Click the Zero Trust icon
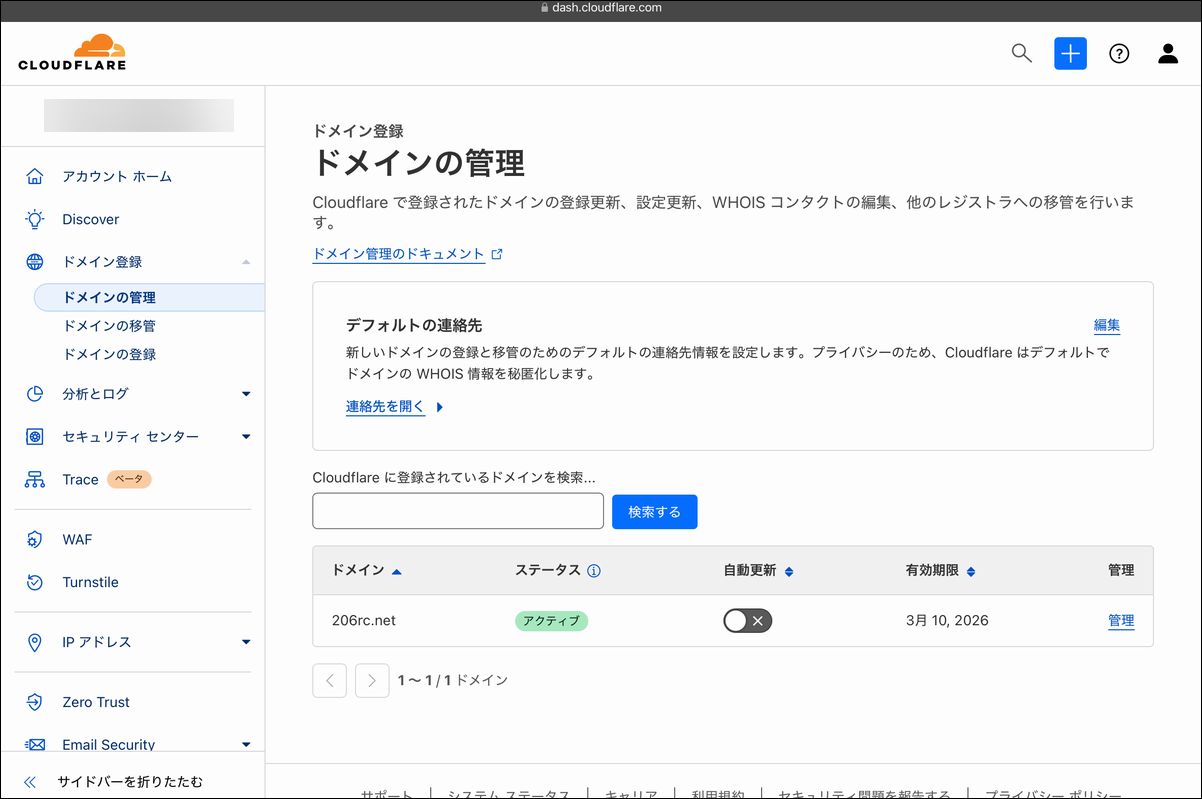 tap(35, 702)
